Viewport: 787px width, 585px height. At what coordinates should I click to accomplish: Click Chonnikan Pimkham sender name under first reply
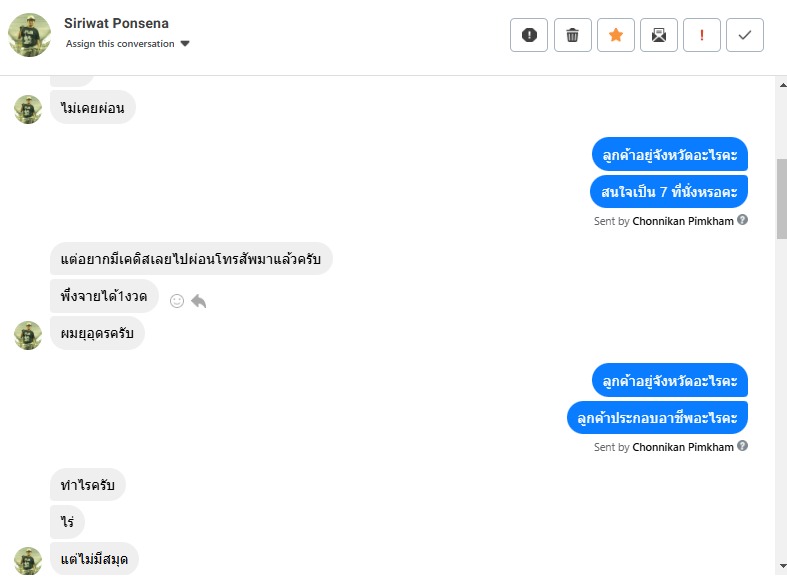pos(683,221)
